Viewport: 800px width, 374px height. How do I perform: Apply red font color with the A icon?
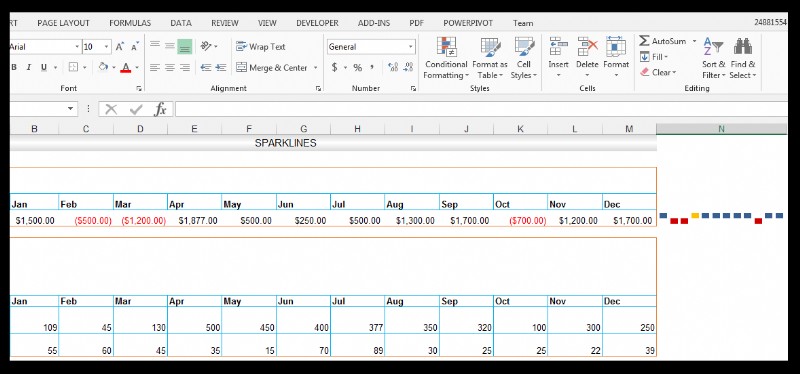(126, 67)
